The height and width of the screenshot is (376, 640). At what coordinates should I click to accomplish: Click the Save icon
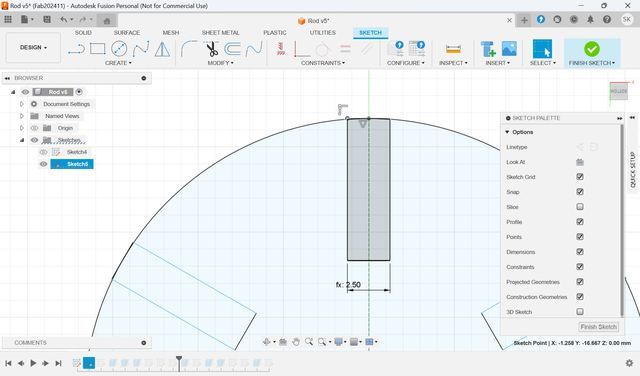coord(47,19)
